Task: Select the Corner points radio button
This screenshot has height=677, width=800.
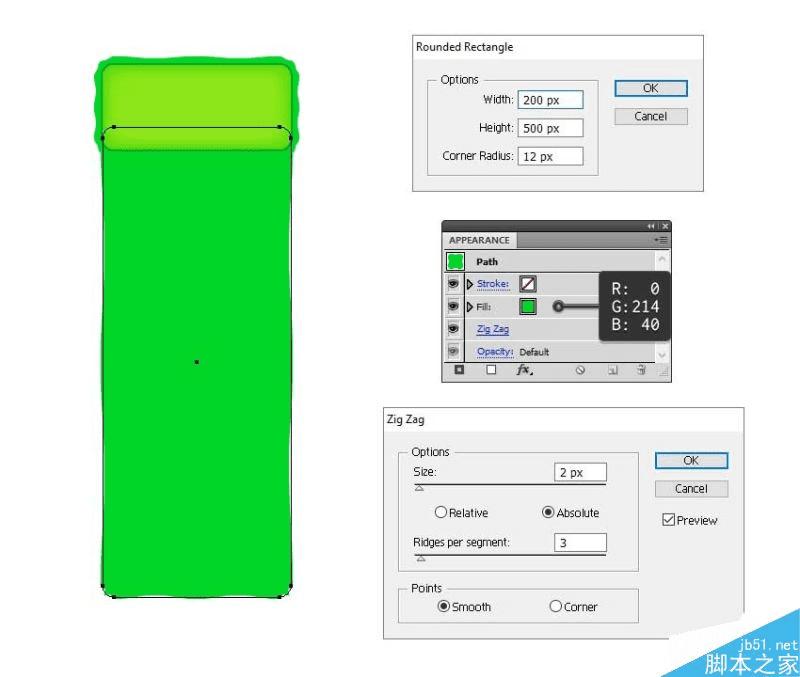Action: coord(556,606)
